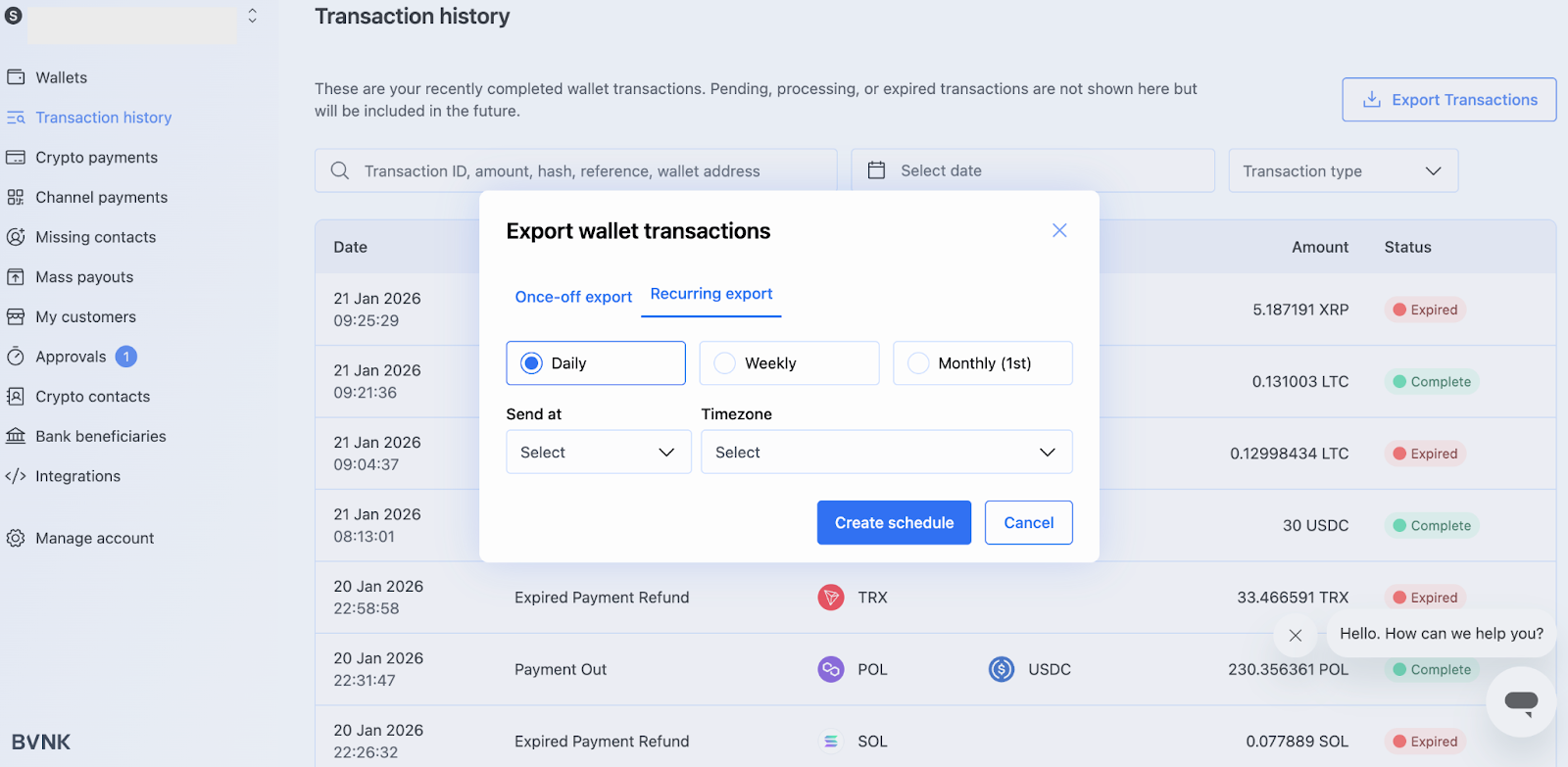Go to Crypto payments in sidebar
This screenshot has width=1568, height=767.
pos(96,158)
